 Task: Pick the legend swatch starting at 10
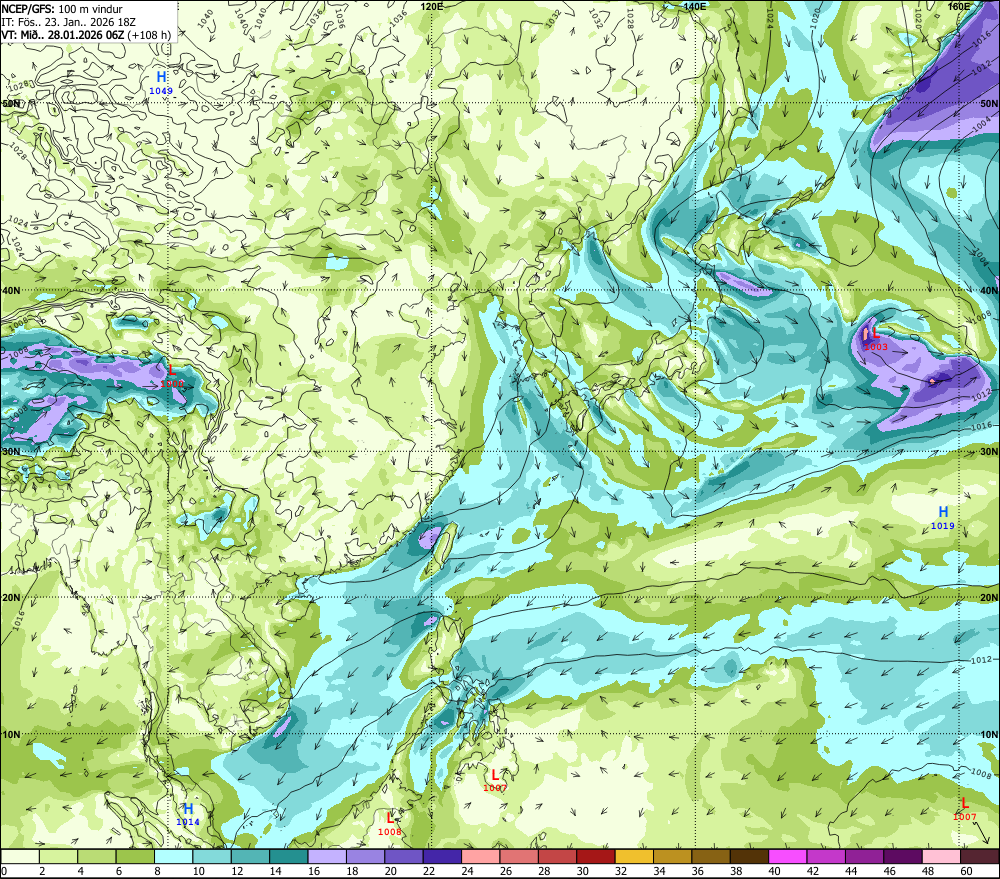coord(212,856)
